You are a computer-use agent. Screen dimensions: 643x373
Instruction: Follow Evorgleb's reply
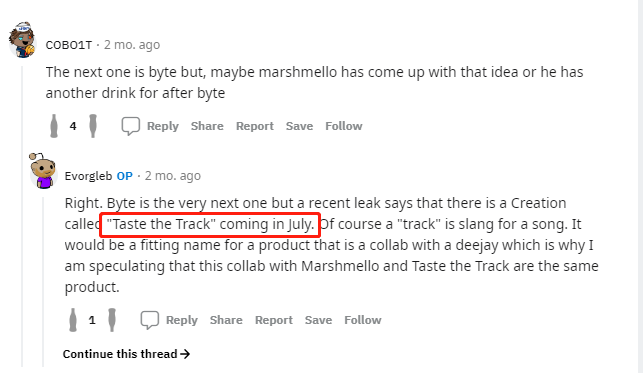363,320
